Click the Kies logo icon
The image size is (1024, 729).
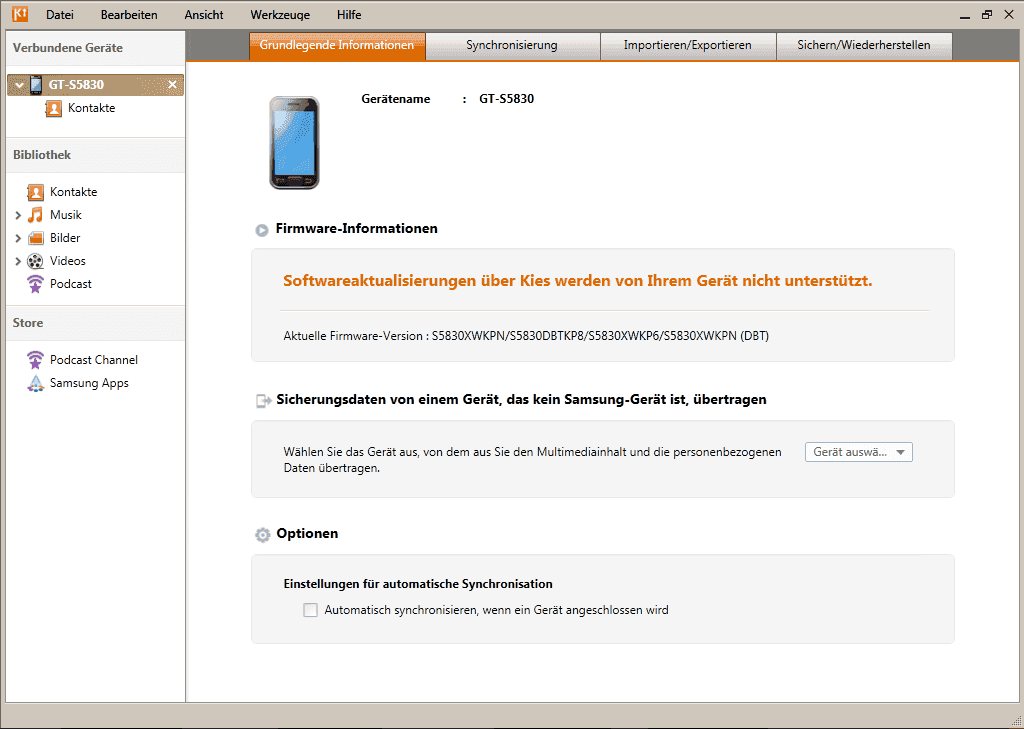[x=20, y=14]
